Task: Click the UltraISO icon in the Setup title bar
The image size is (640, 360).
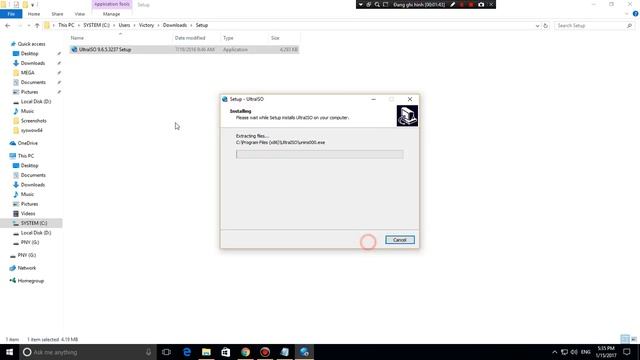Action: pos(224,99)
